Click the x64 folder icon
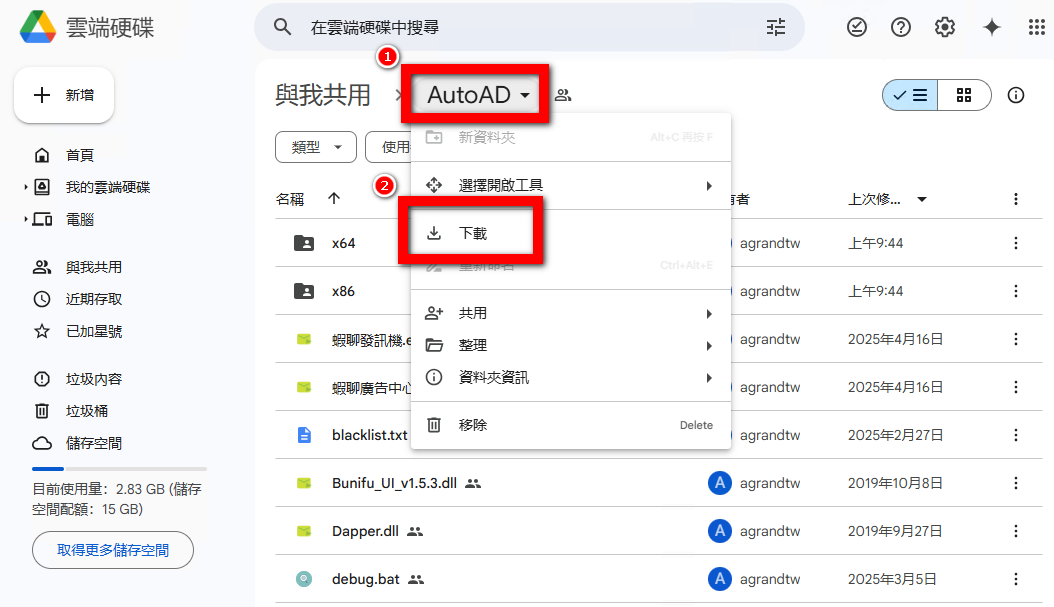 (304, 243)
